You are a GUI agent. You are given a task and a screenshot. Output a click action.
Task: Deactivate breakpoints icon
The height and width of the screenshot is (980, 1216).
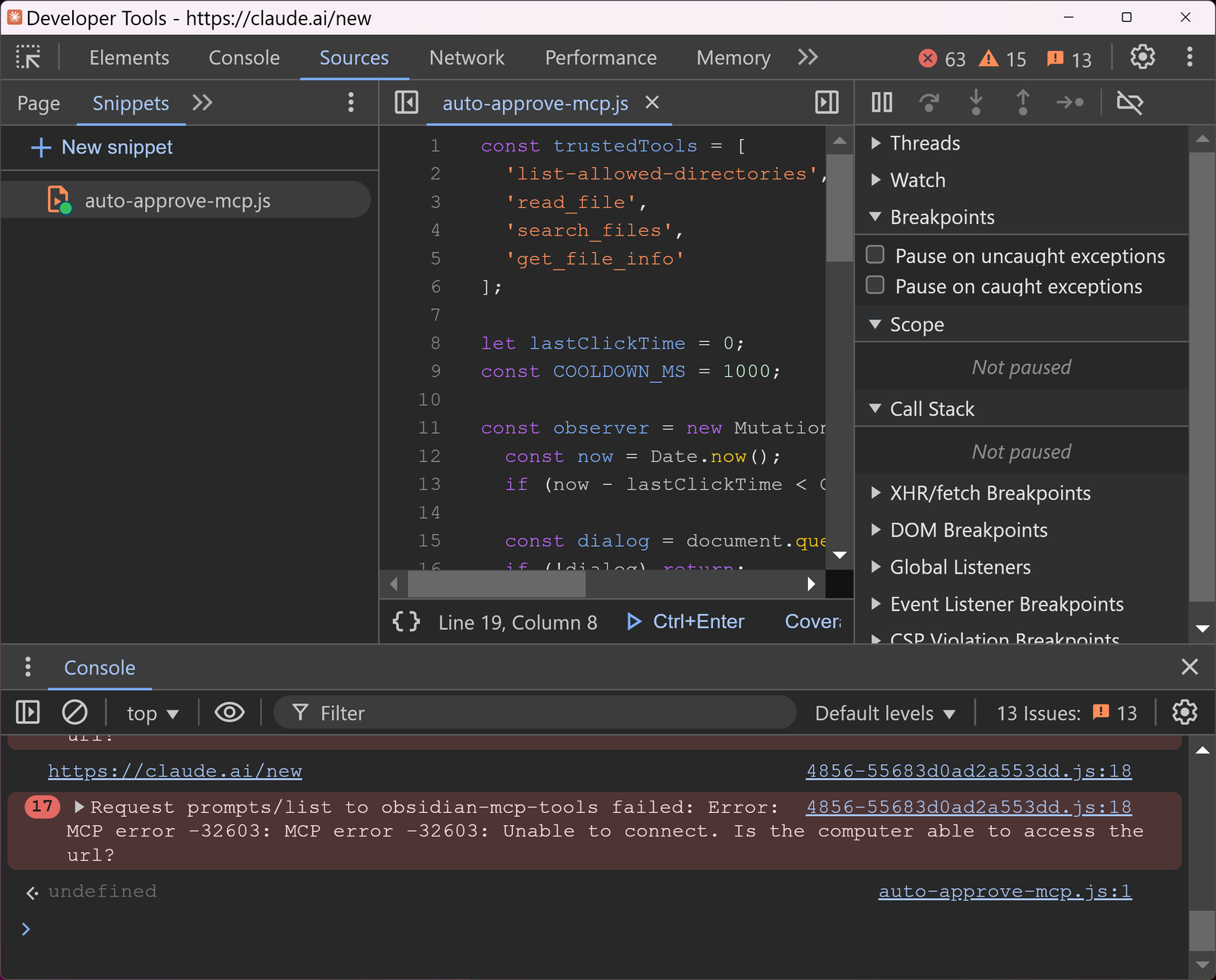coord(1130,103)
